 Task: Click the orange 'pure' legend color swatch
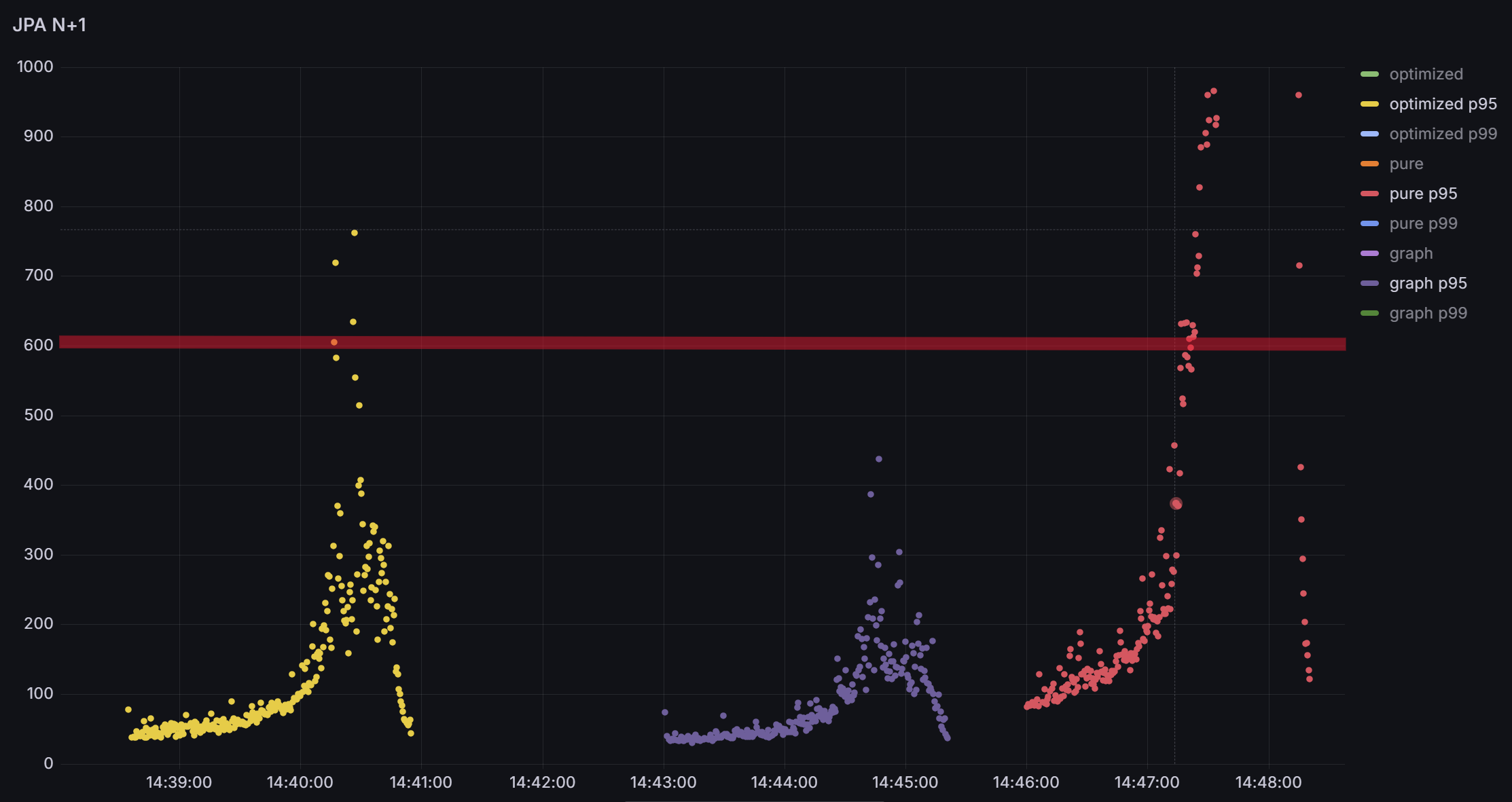coord(1369,164)
